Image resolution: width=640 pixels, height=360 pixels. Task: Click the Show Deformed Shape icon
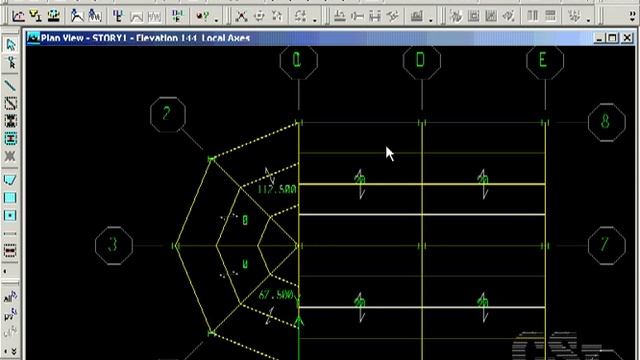pyautogui.click(x=77, y=16)
